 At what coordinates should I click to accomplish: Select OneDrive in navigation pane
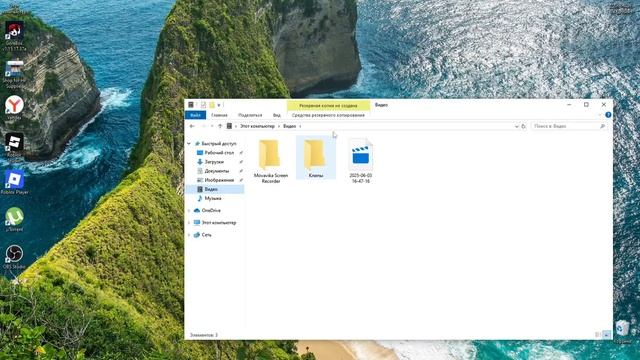(x=211, y=211)
